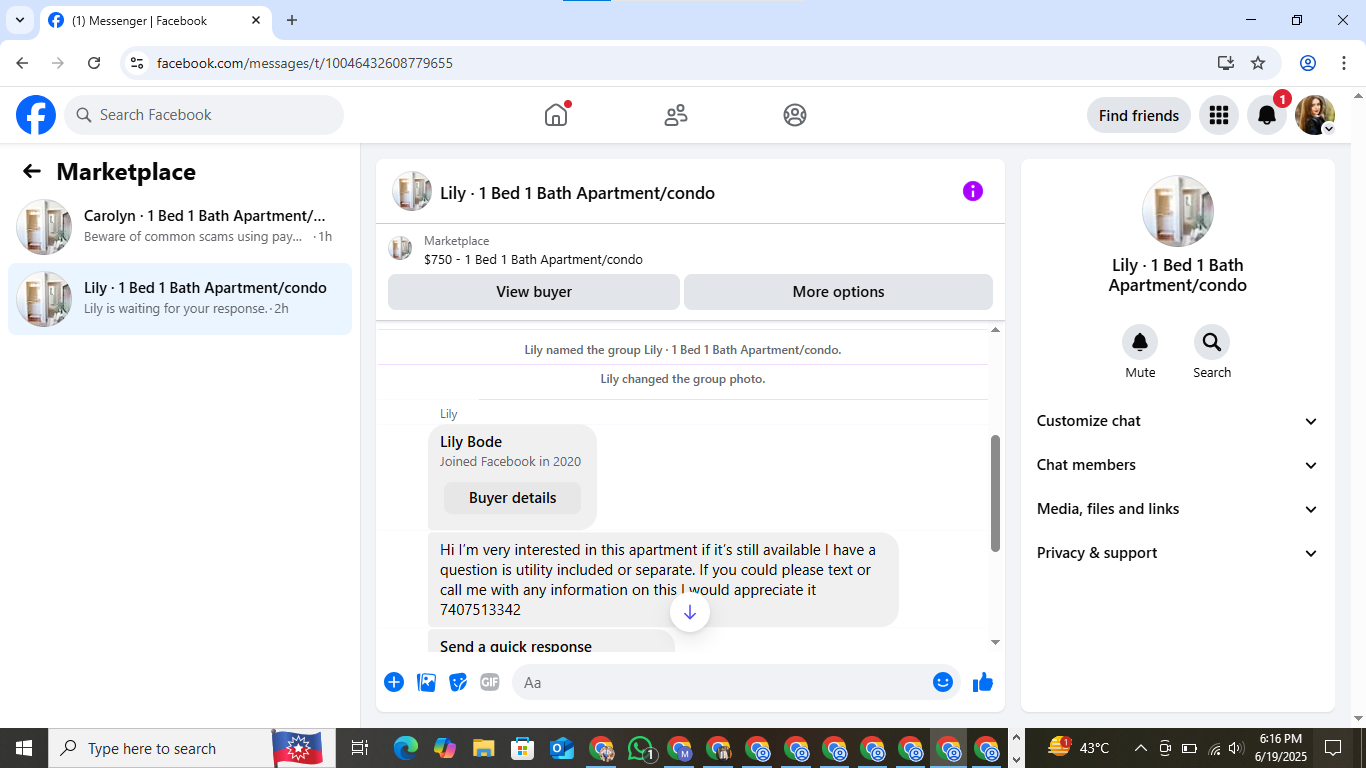The width and height of the screenshot is (1366, 768).
Task: Click the Lily Bode name in the buyer card
Action: point(471,442)
